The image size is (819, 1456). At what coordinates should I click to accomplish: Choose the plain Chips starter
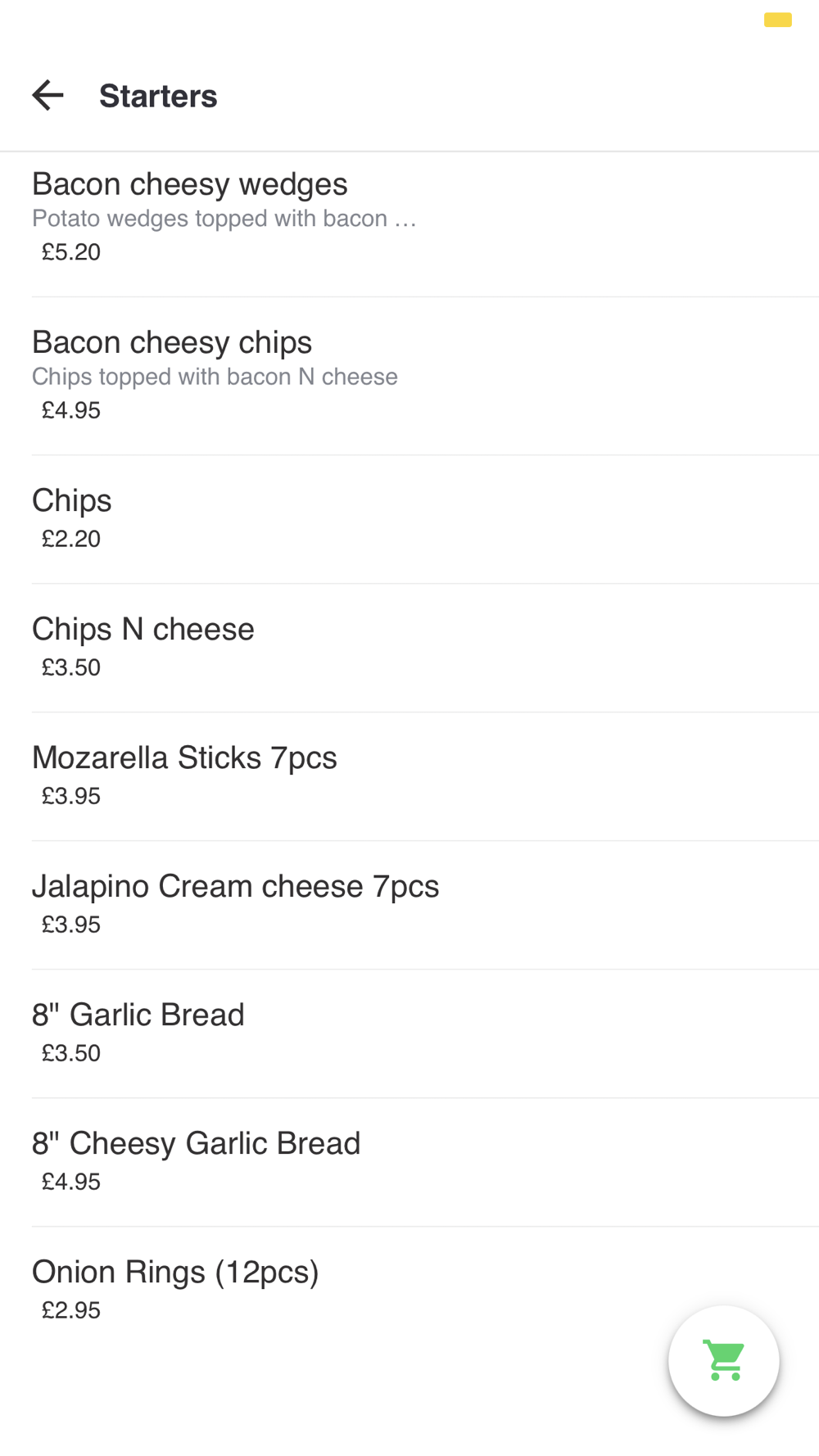[x=72, y=501]
